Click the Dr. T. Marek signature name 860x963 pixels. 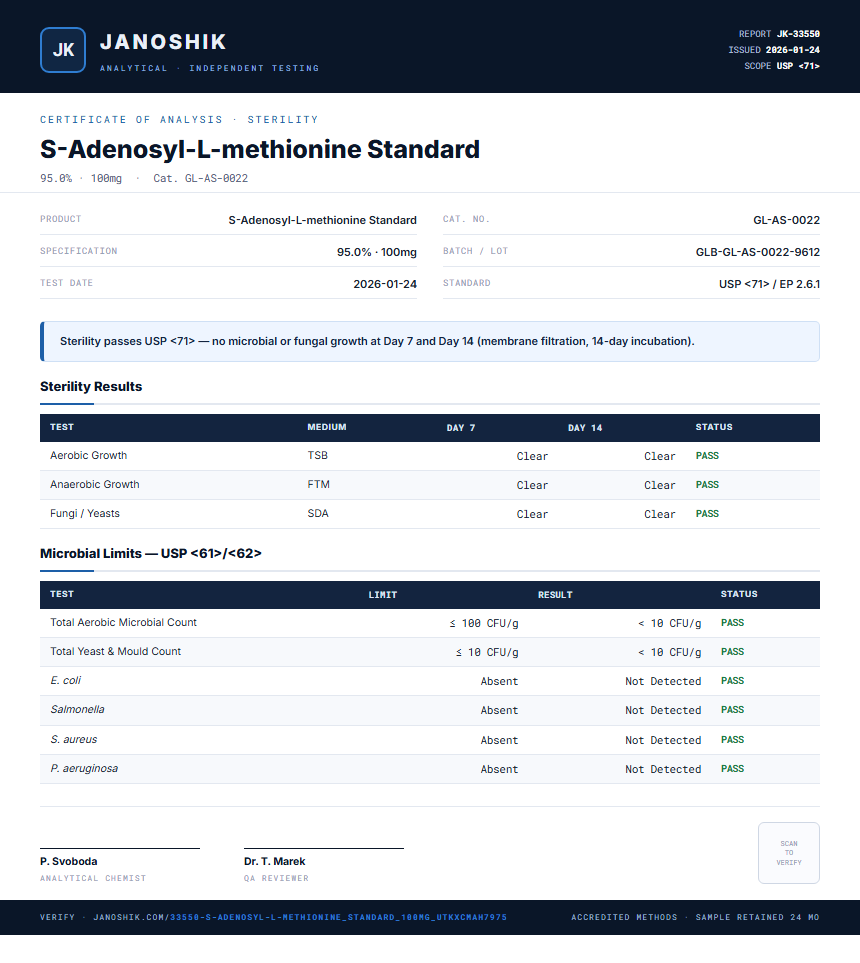[x=275, y=861]
